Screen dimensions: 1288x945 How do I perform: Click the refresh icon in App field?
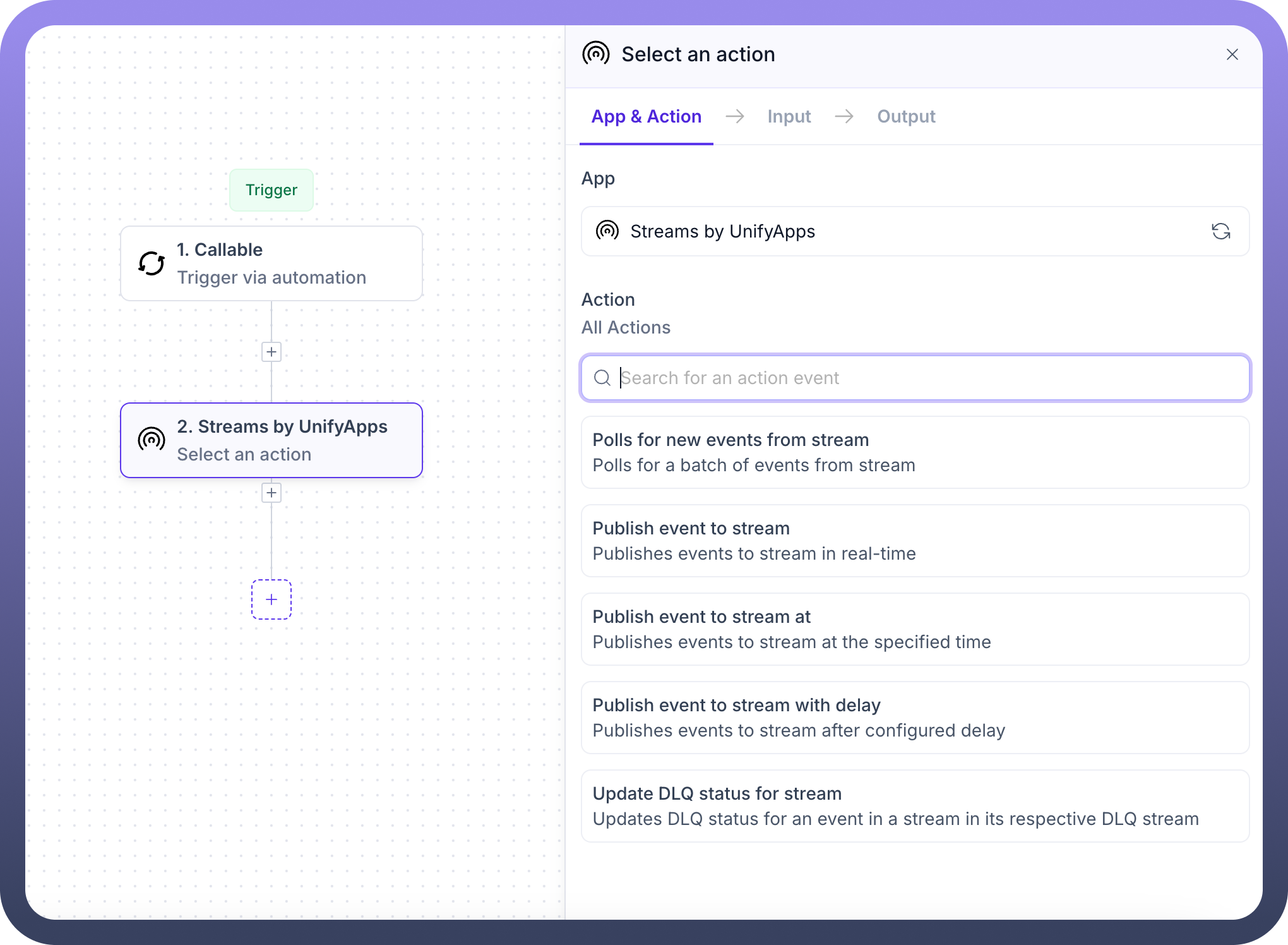1220,231
